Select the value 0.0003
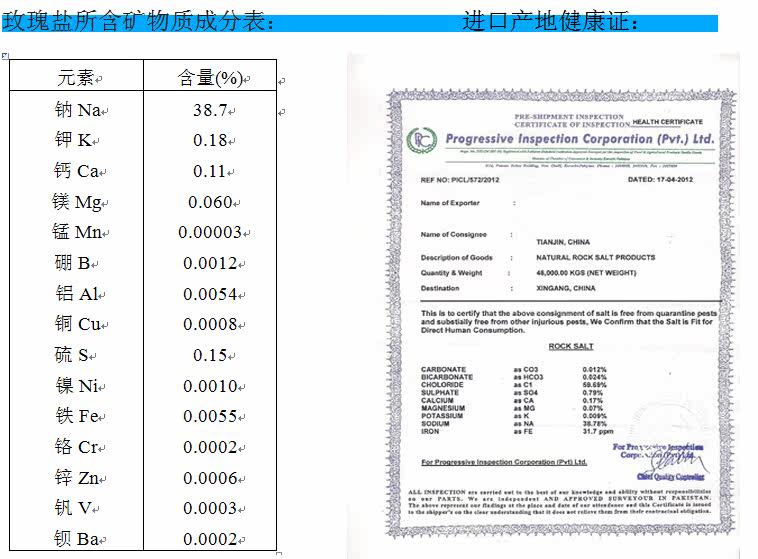Screen dimensions: 758x559 (x=210, y=508)
